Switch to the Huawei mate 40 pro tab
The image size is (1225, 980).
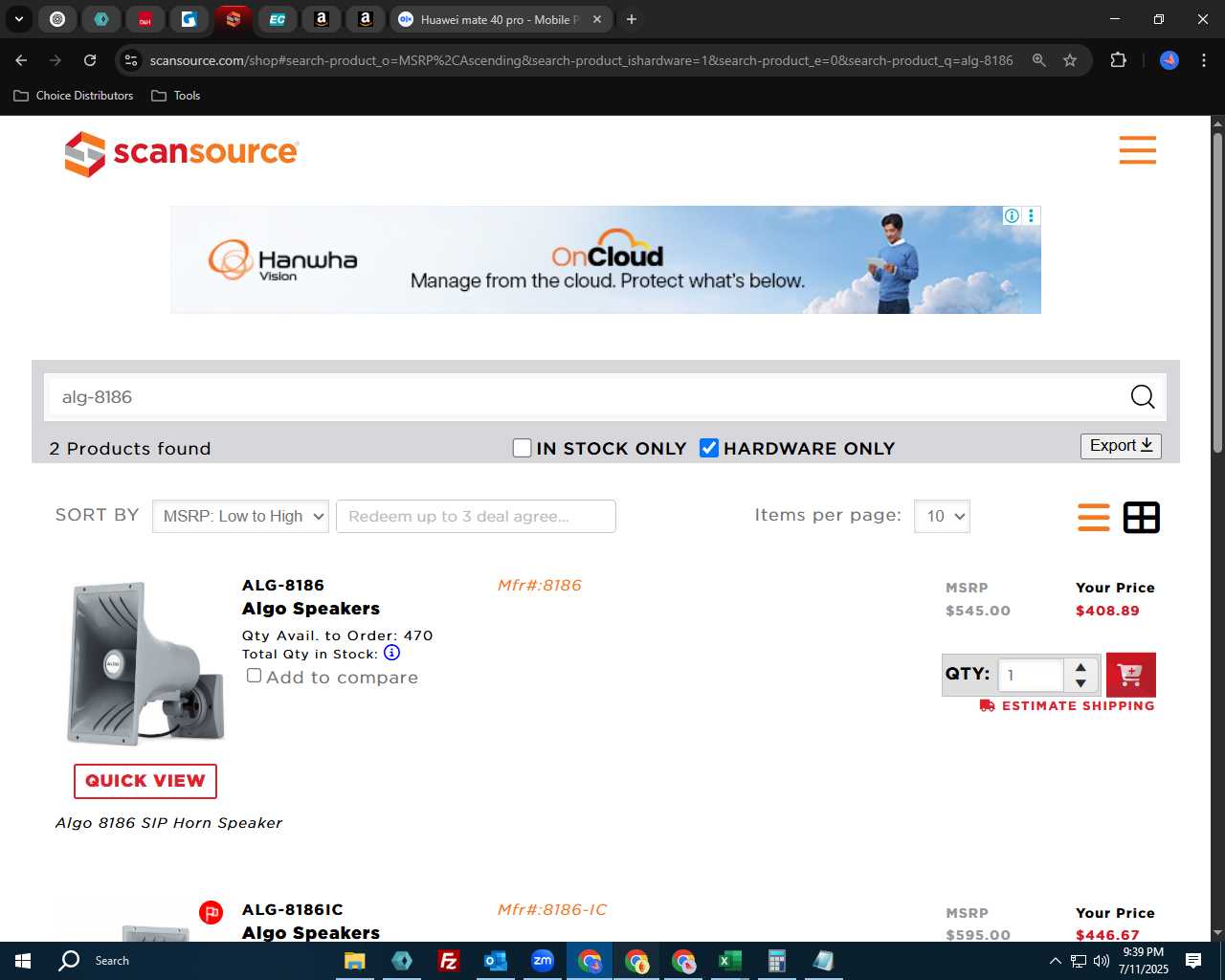click(501, 19)
